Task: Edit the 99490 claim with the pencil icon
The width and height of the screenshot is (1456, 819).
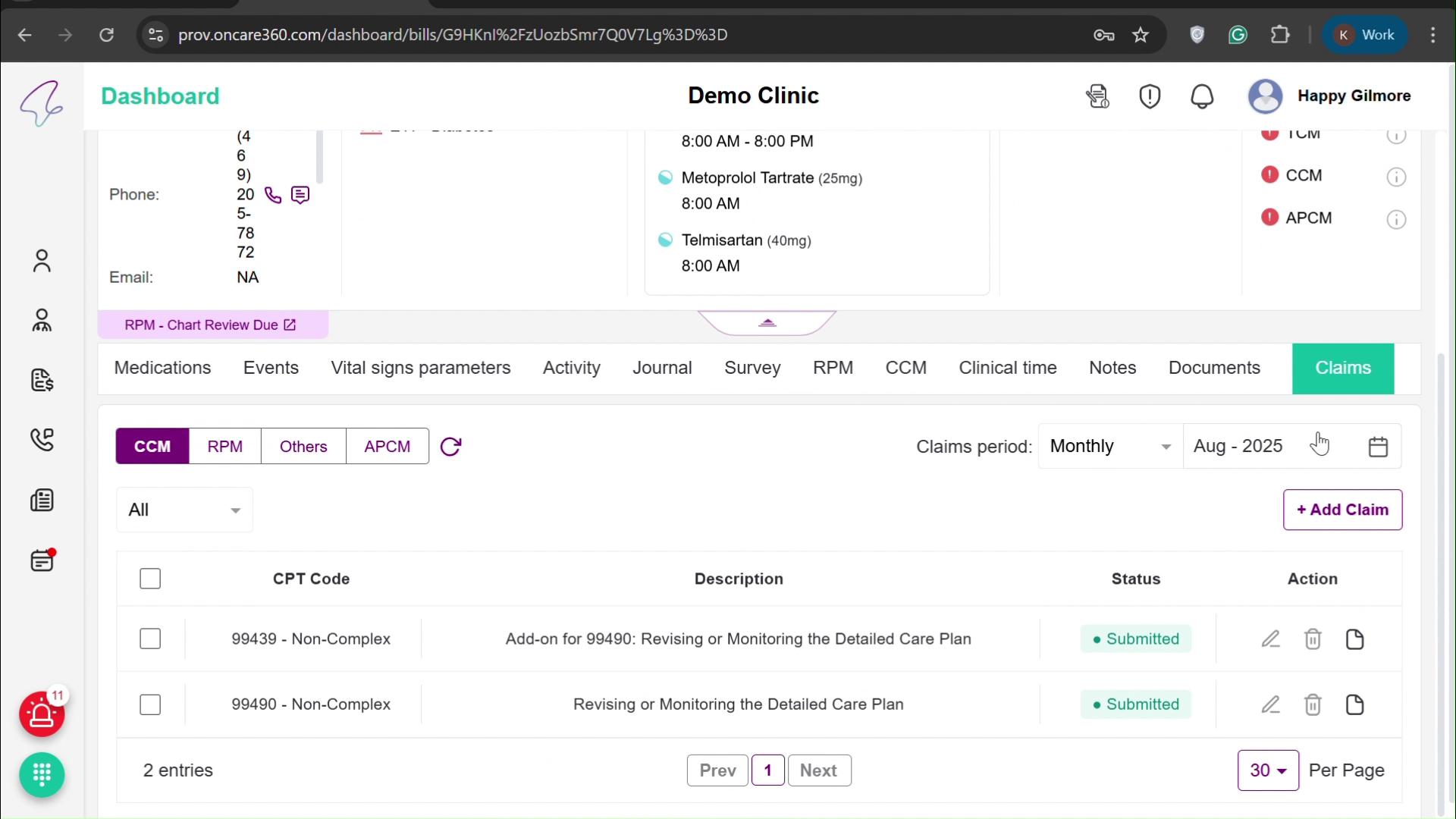Action: (1271, 704)
